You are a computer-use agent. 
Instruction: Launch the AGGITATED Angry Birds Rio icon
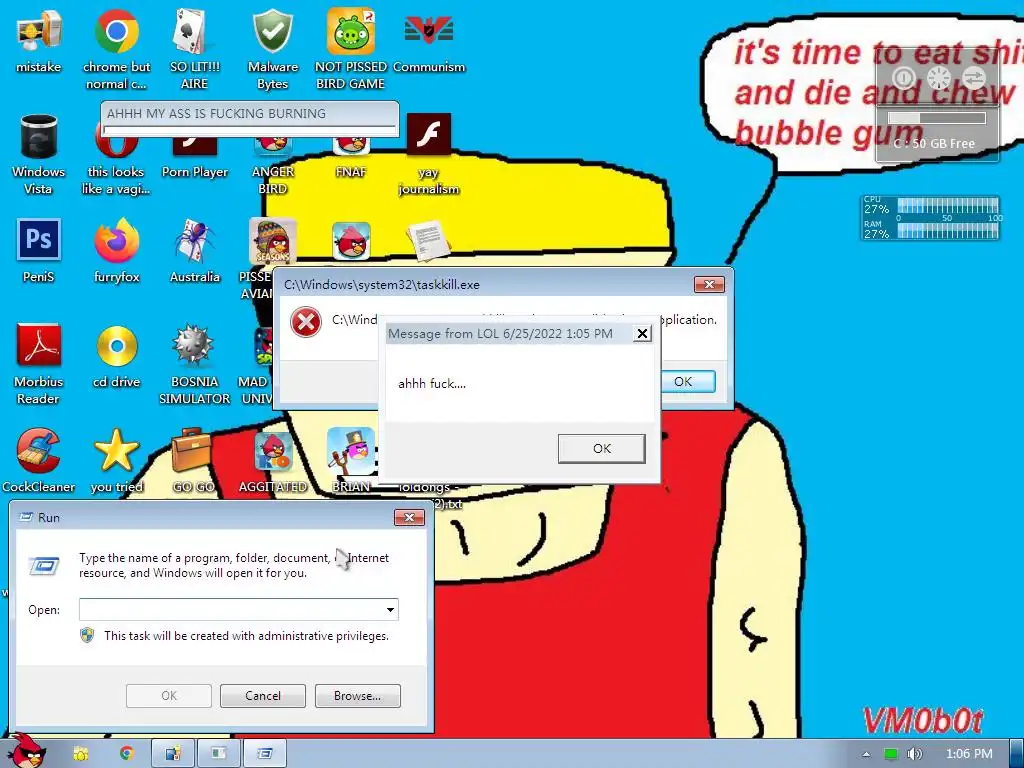[x=272, y=461]
